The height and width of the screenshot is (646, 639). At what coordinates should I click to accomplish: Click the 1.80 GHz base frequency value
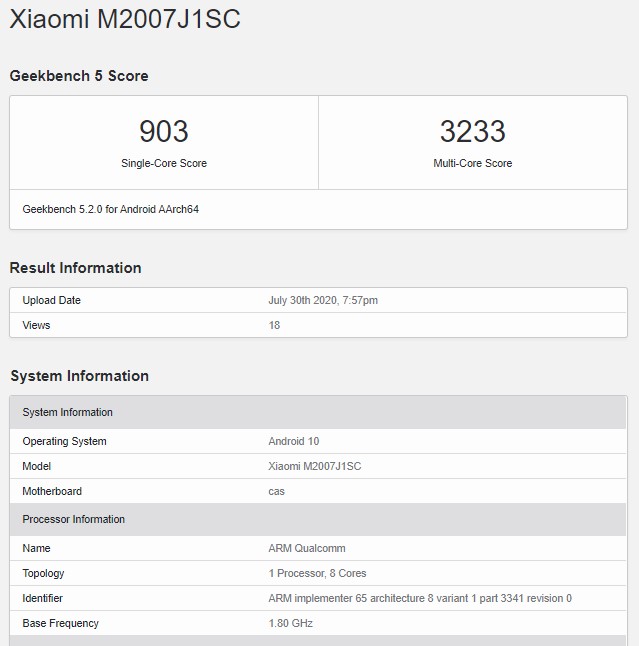(x=289, y=623)
